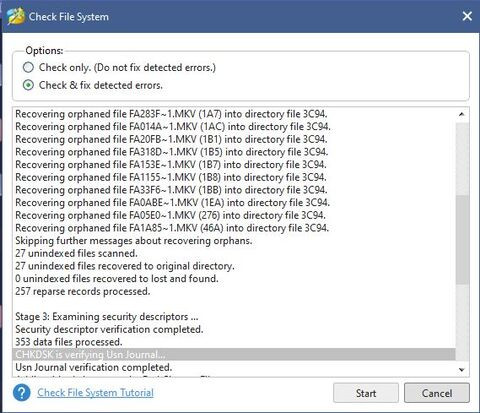The width and height of the screenshot is (480, 413).
Task: Click scrollbar track above the thumb
Action: click(x=462, y=158)
